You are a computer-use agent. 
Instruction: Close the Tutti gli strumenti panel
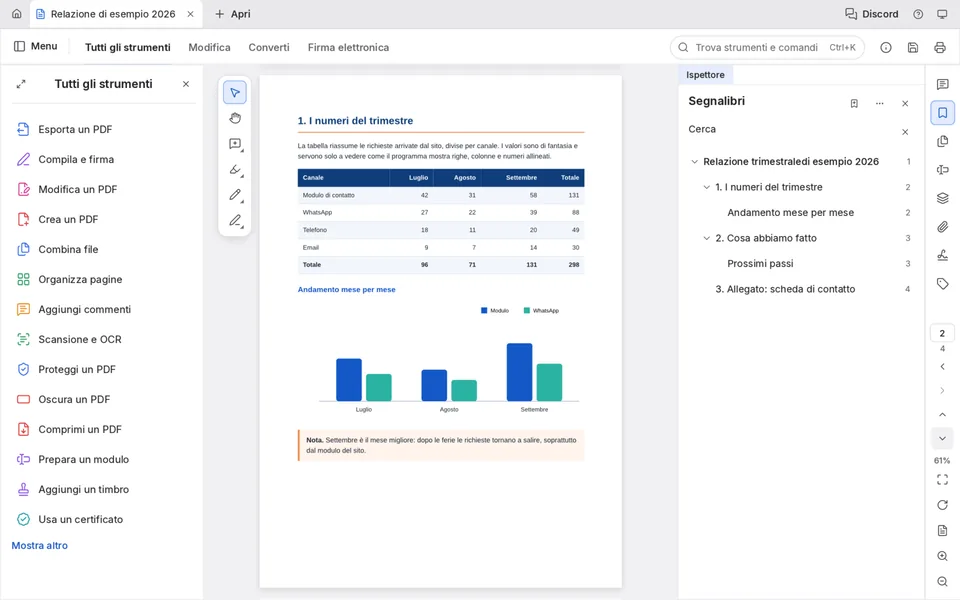click(186, 84)
